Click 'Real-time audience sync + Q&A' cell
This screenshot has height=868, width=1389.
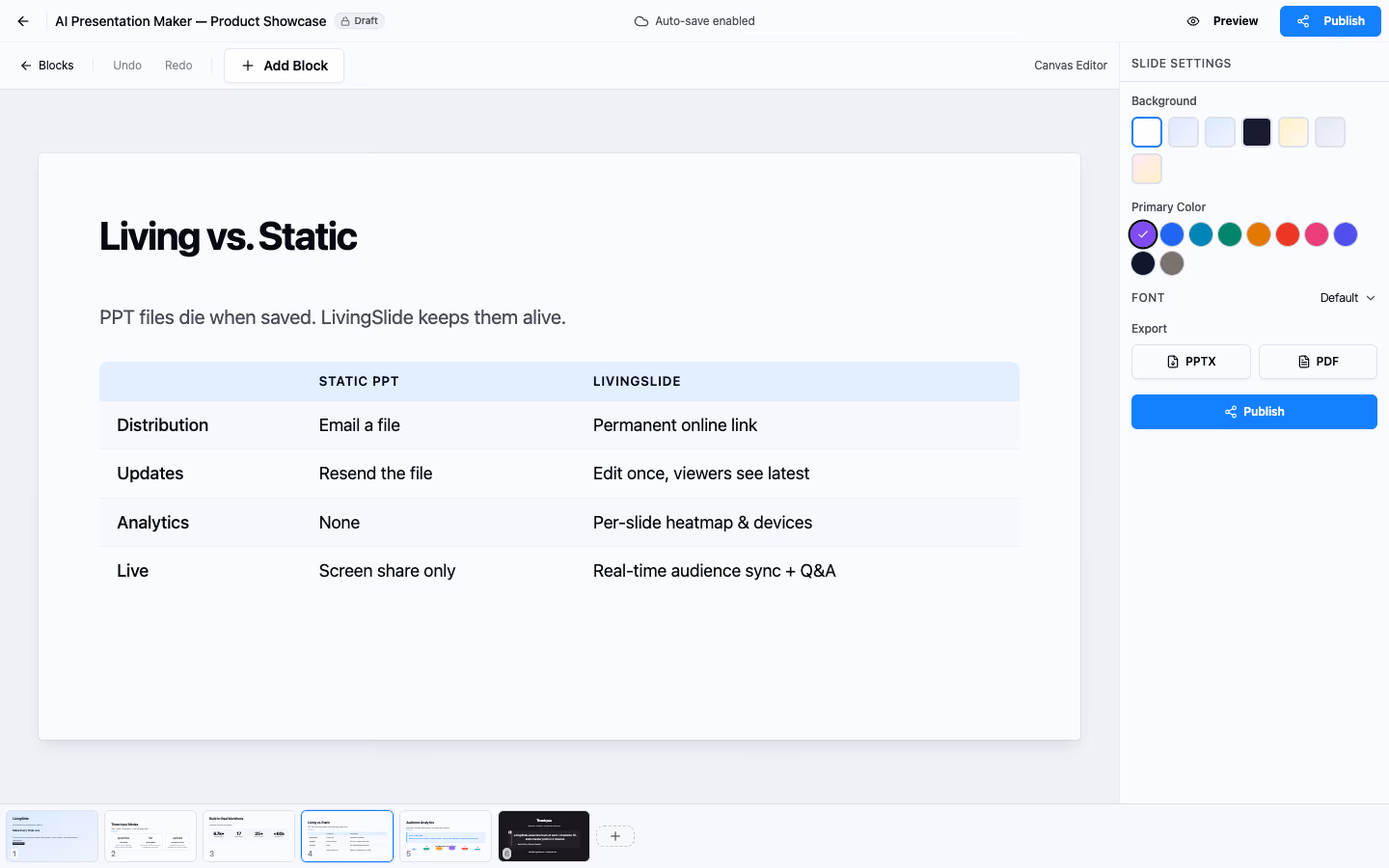coord(715,571)
